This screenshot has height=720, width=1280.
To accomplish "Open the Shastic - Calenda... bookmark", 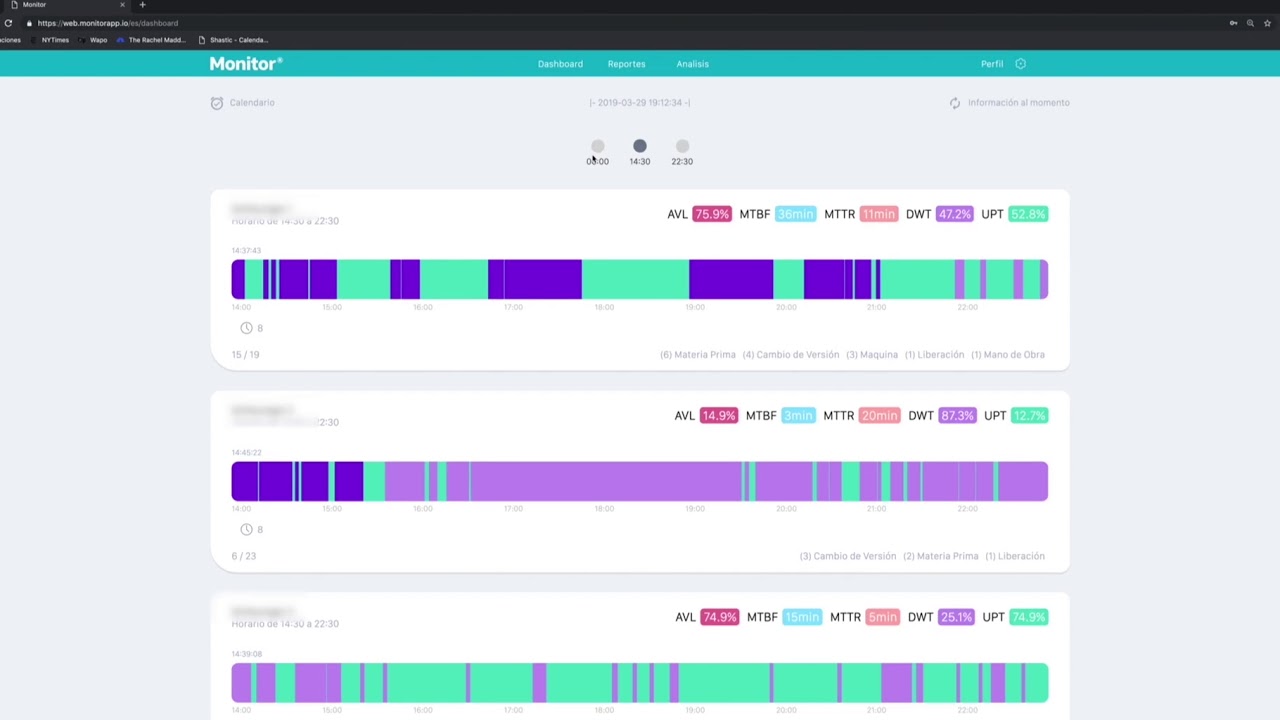I will (233, 40).
